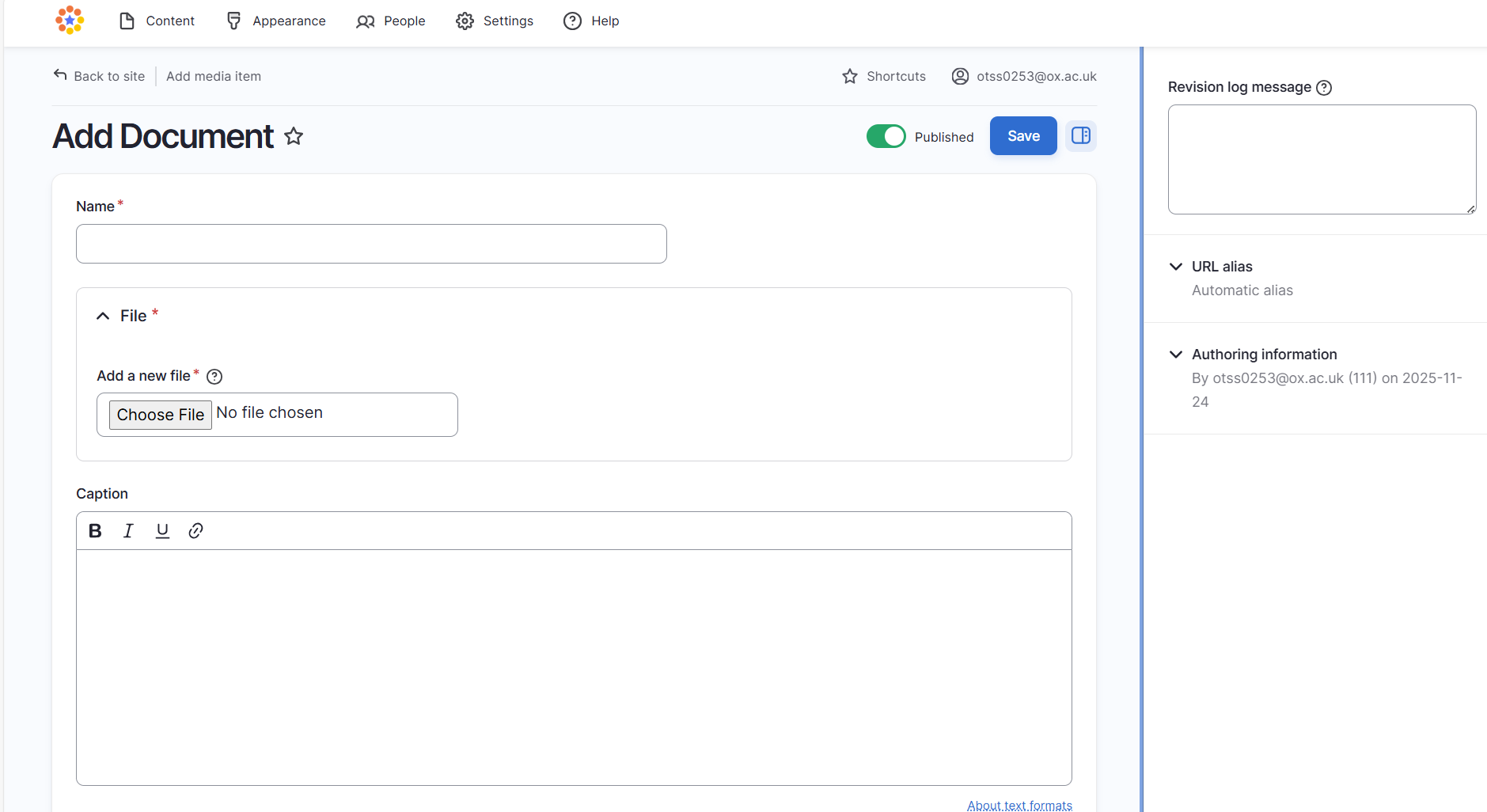Screen dimensions: 1487x812
Task: Toggle the sidebar panel icon next to Save
Action: pyautogui.click(x=1080, y=135)
